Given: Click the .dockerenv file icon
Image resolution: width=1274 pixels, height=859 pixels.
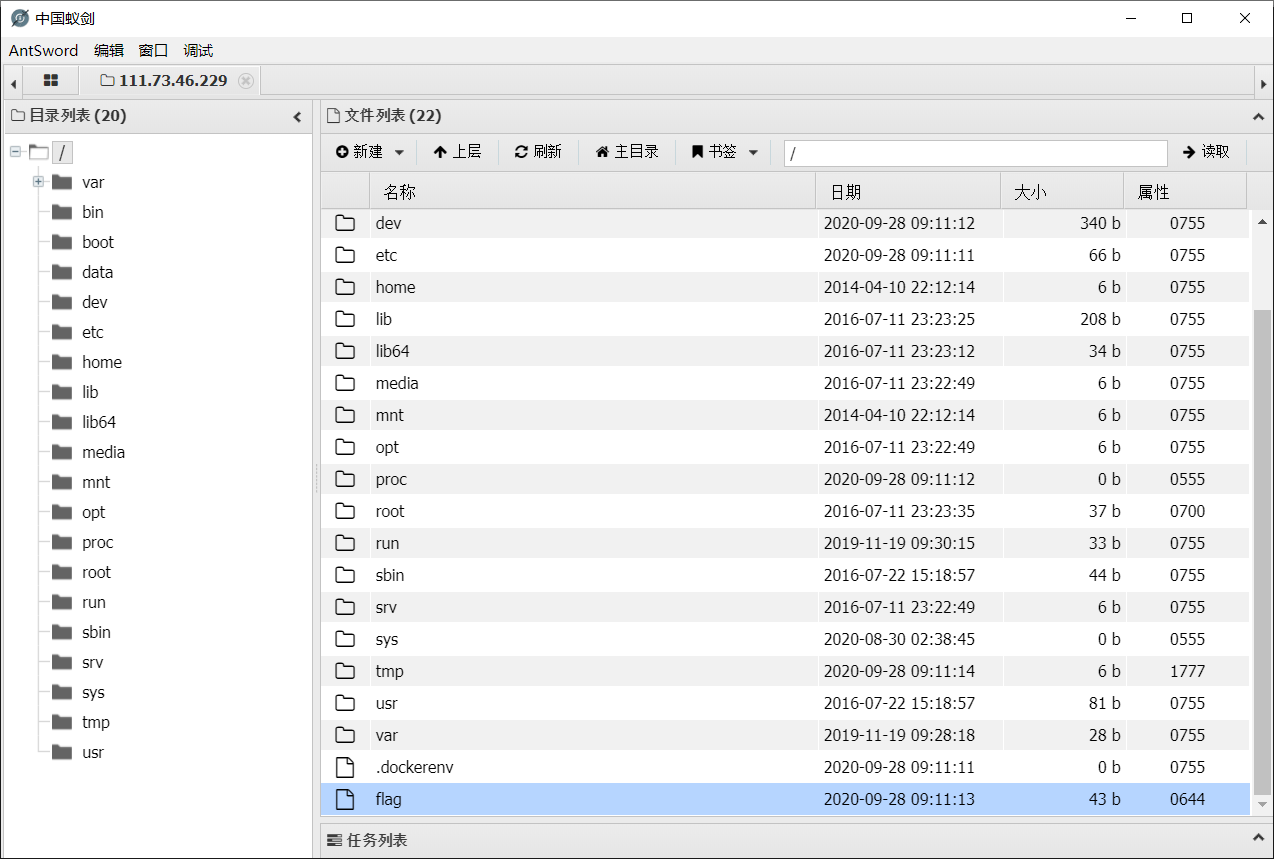Looking at the screenshot, I should coord(345,767).
